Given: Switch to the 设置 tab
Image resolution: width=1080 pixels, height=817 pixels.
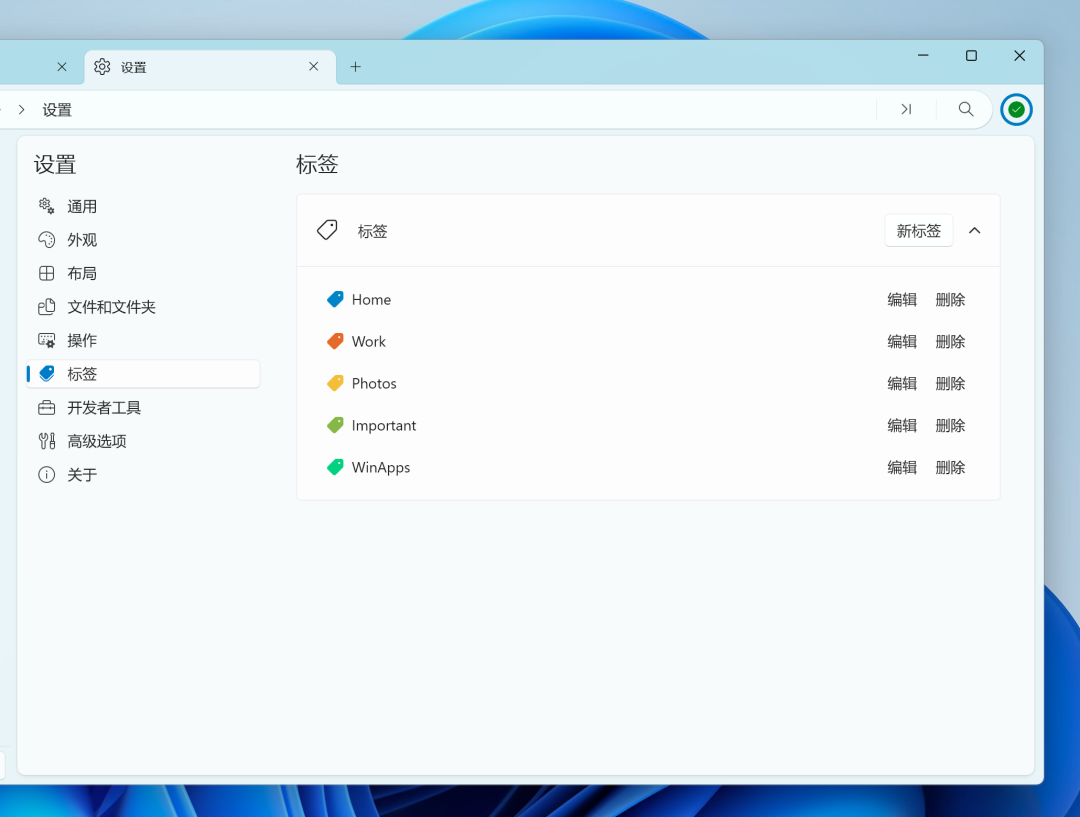Looking at the screenshot, I should (x=210, y=67).
